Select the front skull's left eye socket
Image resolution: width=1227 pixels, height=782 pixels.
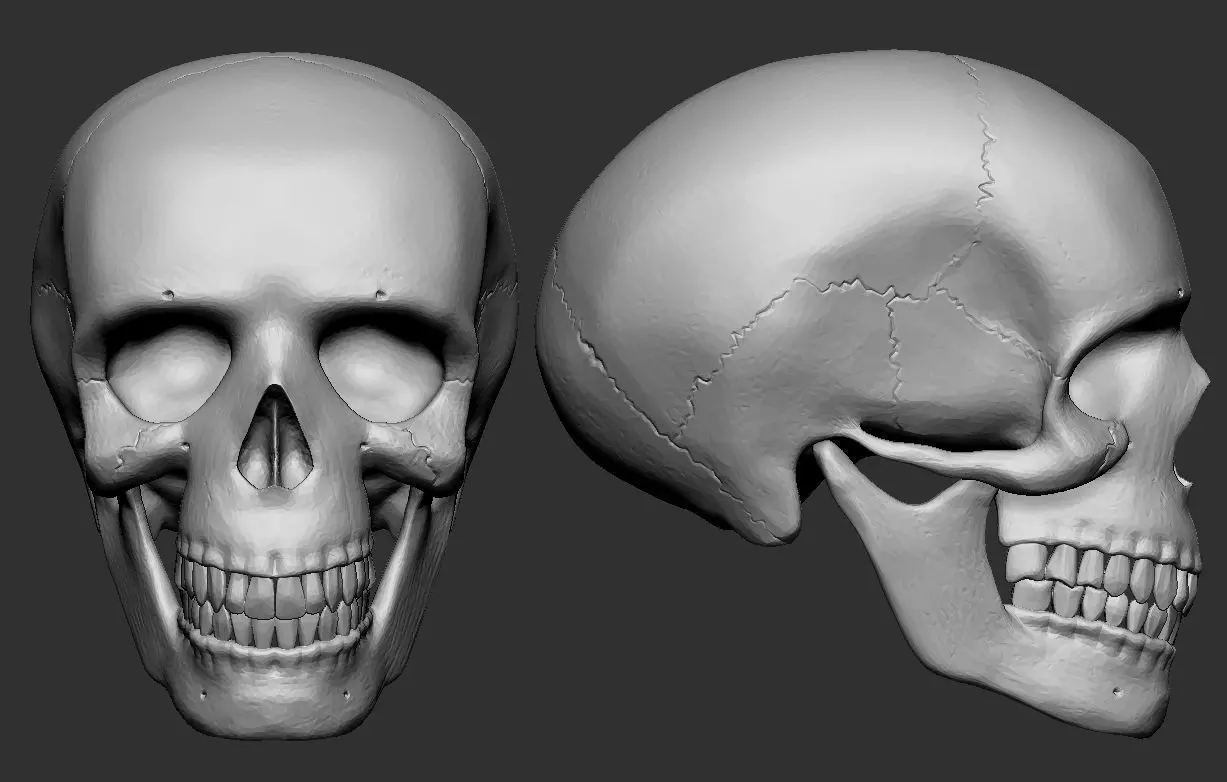[167, 371]
